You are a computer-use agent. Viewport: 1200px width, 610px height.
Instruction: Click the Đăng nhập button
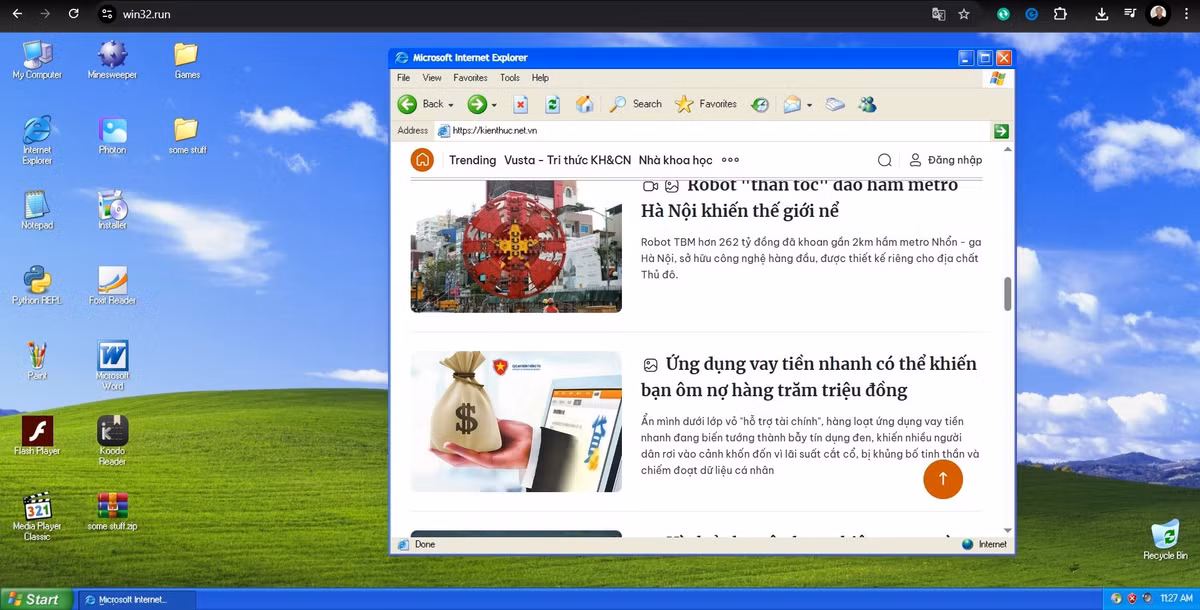pyautogui.click(x=948, y=159)
